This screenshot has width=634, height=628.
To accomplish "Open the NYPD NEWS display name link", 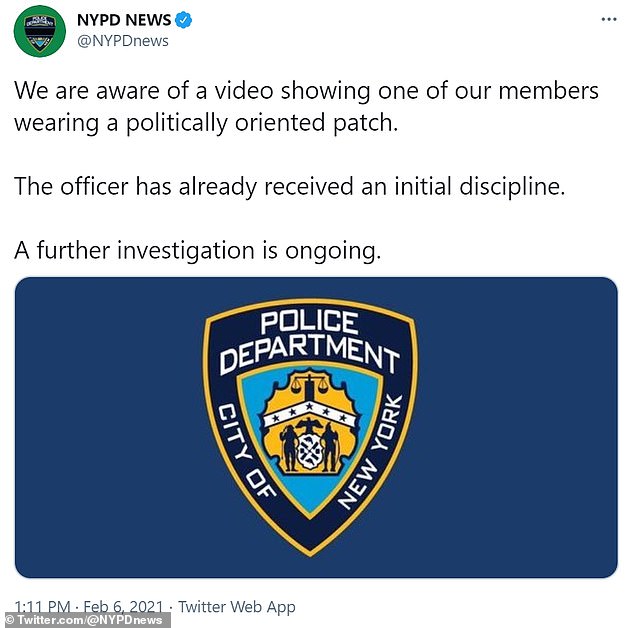I will (124, 20).
